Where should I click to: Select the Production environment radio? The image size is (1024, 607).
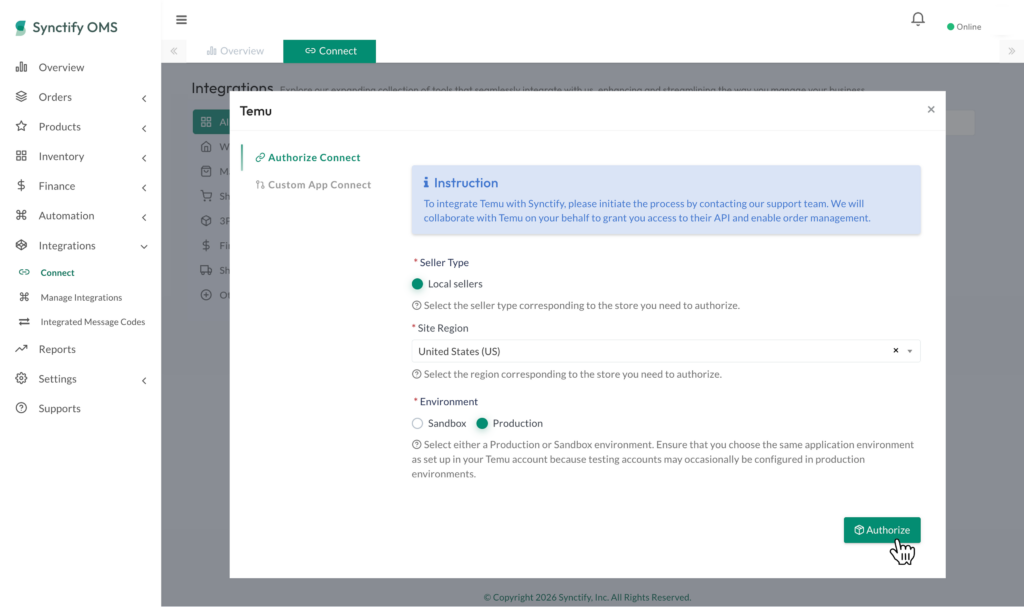point(482,423)
